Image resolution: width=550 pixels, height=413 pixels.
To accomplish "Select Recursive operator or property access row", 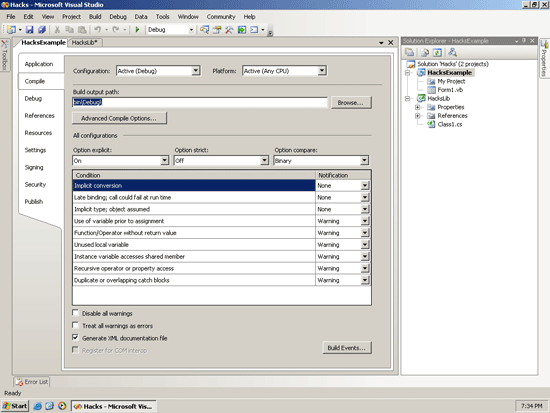I will click(x=194, y=268).
